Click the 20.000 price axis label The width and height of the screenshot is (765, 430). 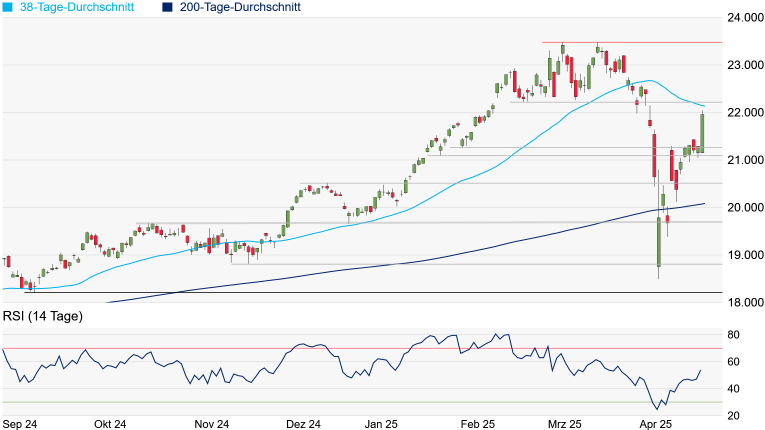743,208
